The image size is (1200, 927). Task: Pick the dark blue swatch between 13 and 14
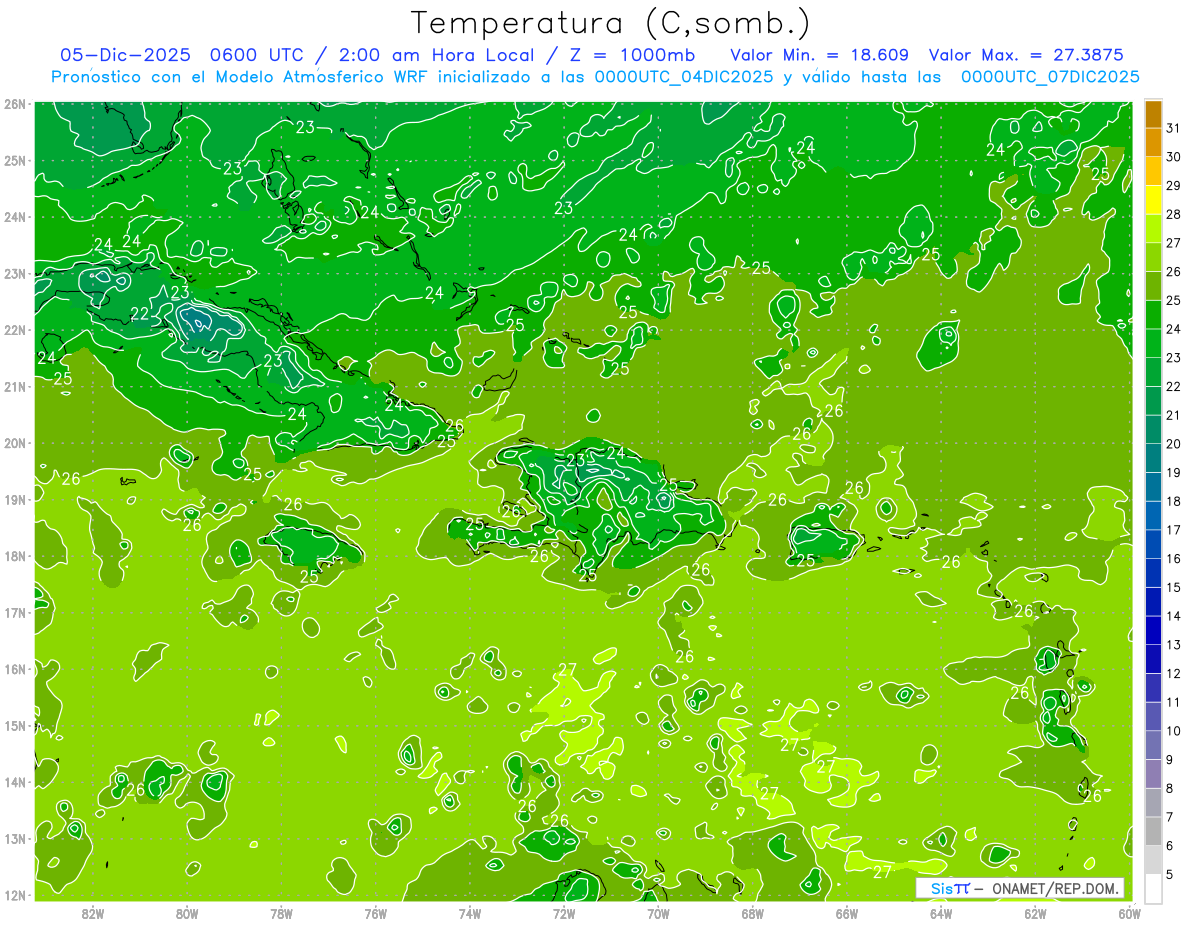click(x=1153, y=630)
